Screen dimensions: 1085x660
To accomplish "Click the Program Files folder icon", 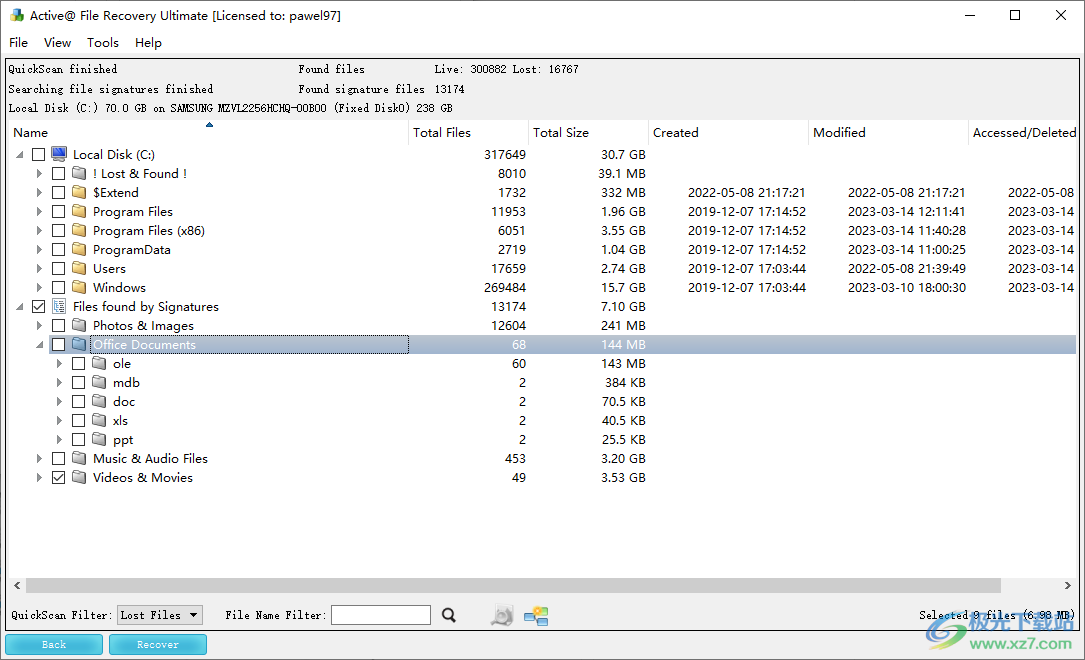I will [80, 211].
